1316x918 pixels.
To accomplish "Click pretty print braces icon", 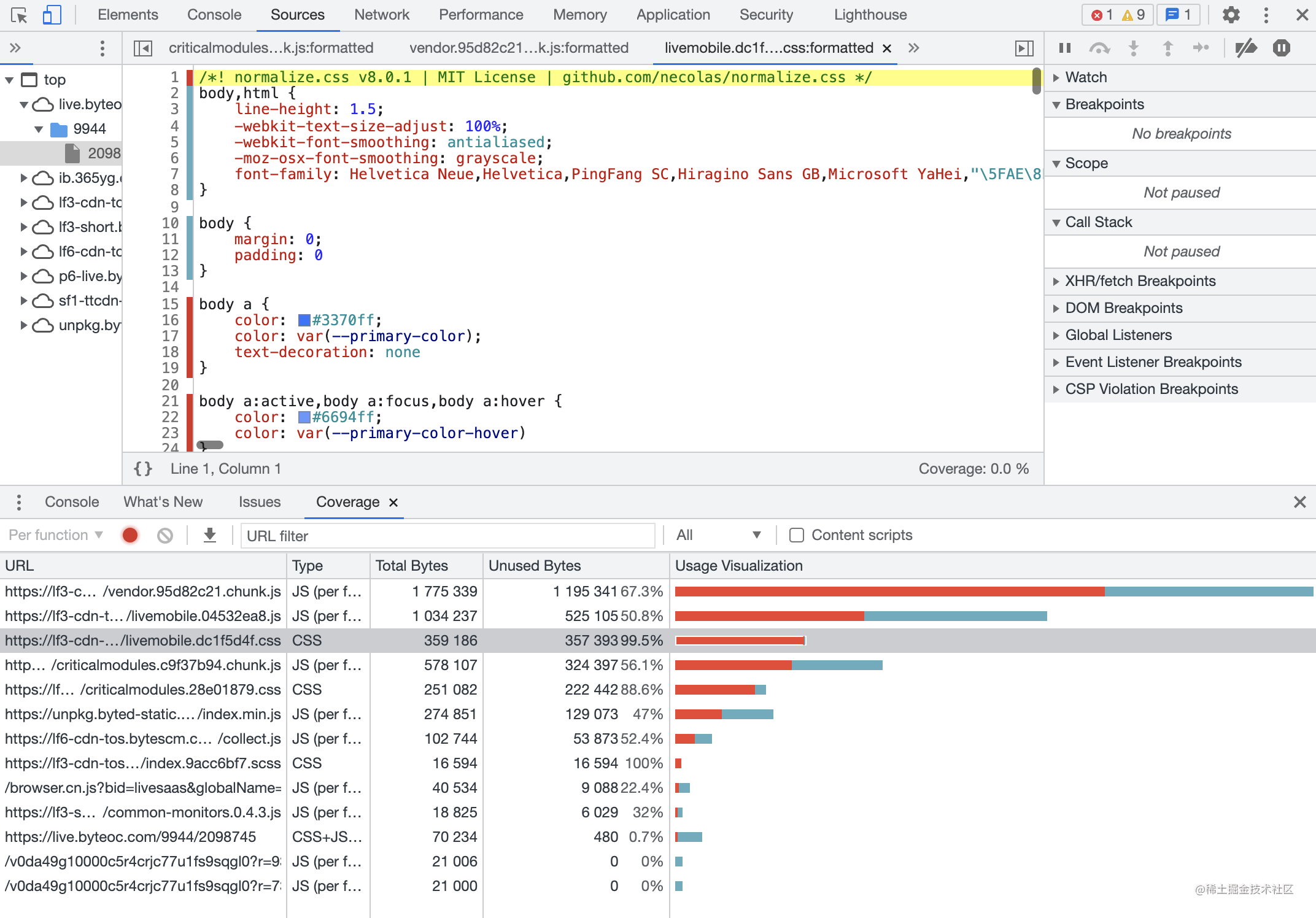I will 143,469.
